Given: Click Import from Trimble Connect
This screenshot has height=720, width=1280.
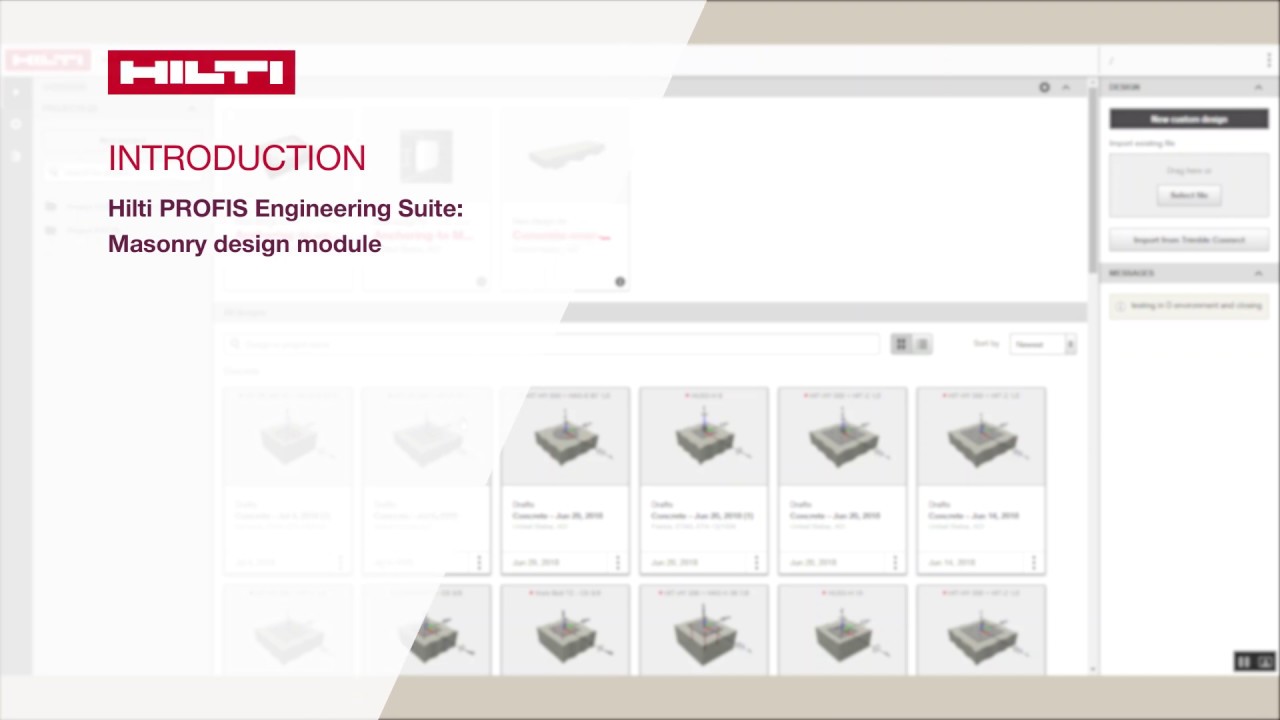Looking at the screenshot, I should coord(1188,240).
